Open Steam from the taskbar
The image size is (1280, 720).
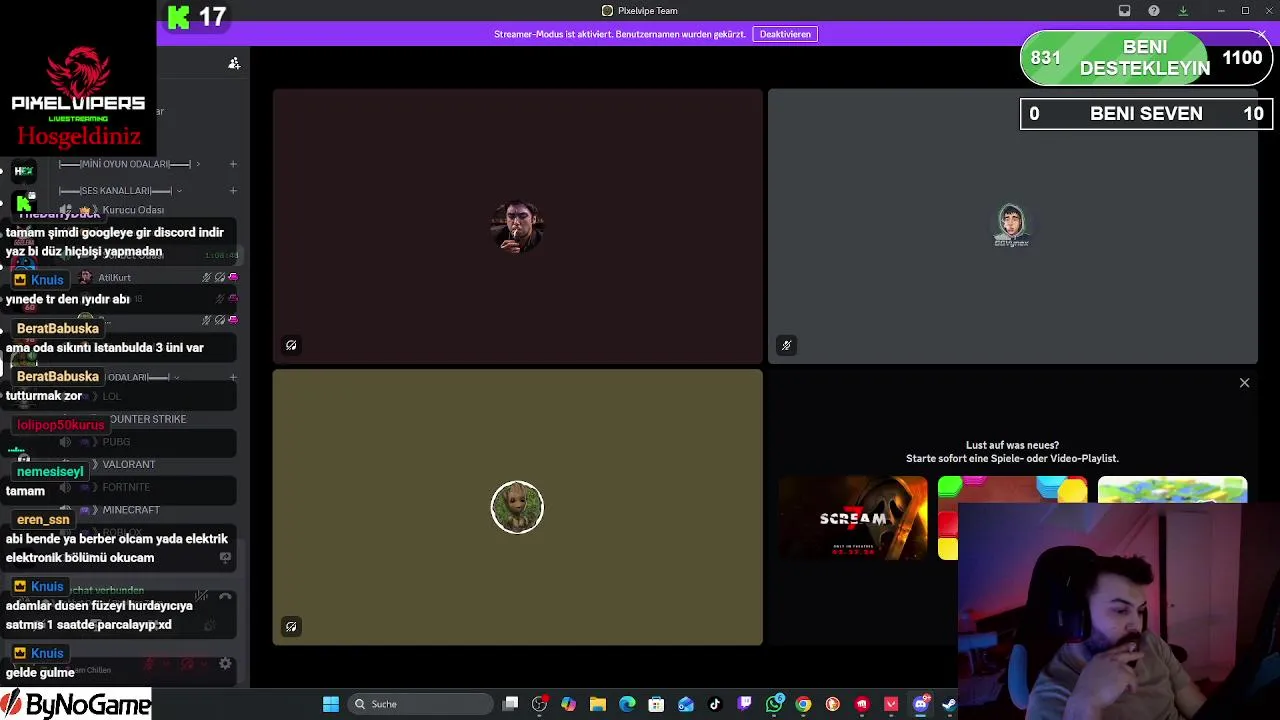(949, 704)
